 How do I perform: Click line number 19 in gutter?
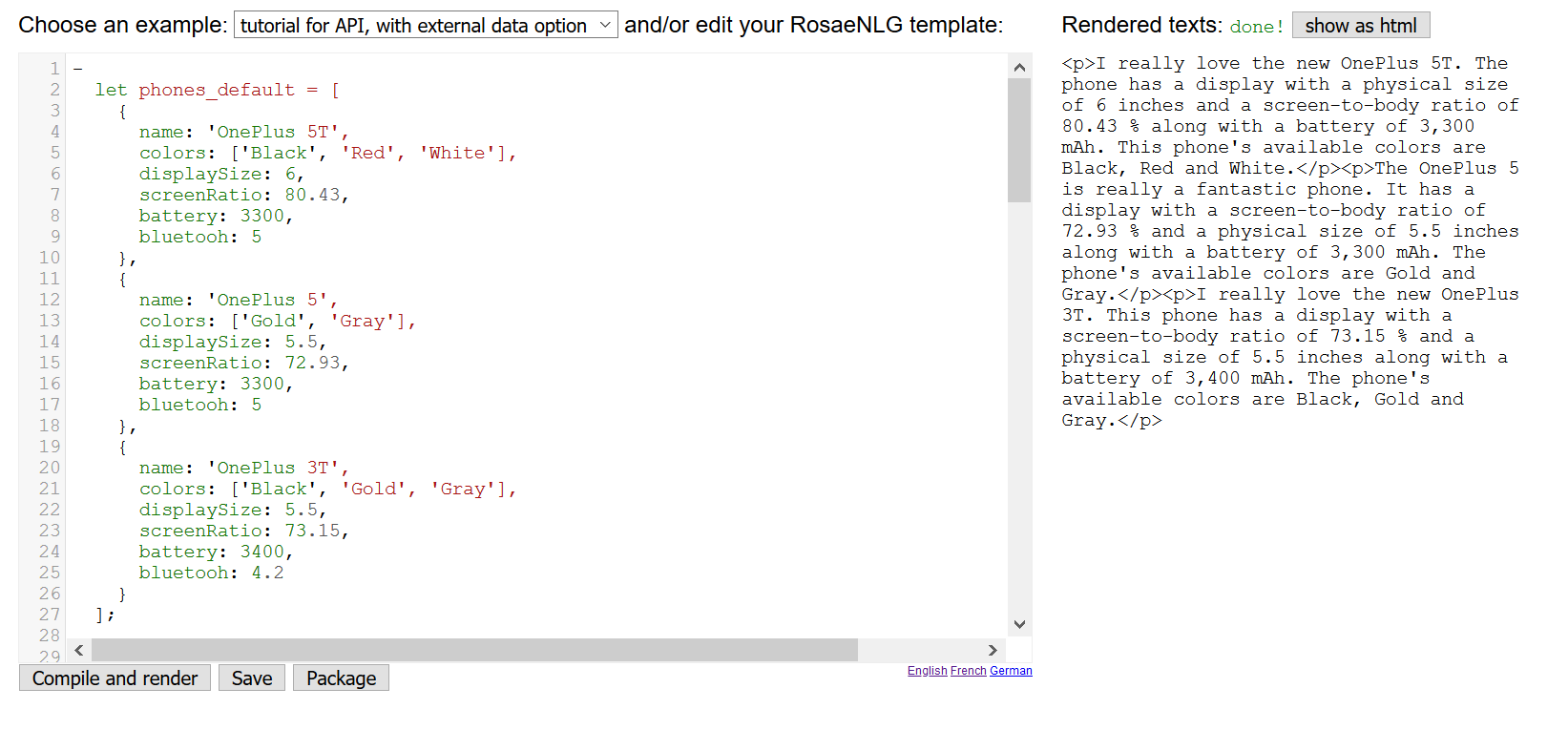tap(50, 447)
